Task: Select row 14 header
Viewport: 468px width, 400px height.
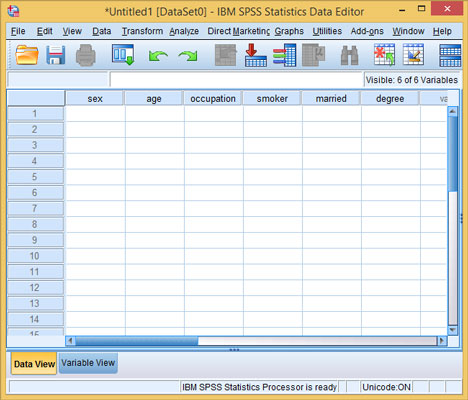Action: pyautogui.click(x=35, y=319)
